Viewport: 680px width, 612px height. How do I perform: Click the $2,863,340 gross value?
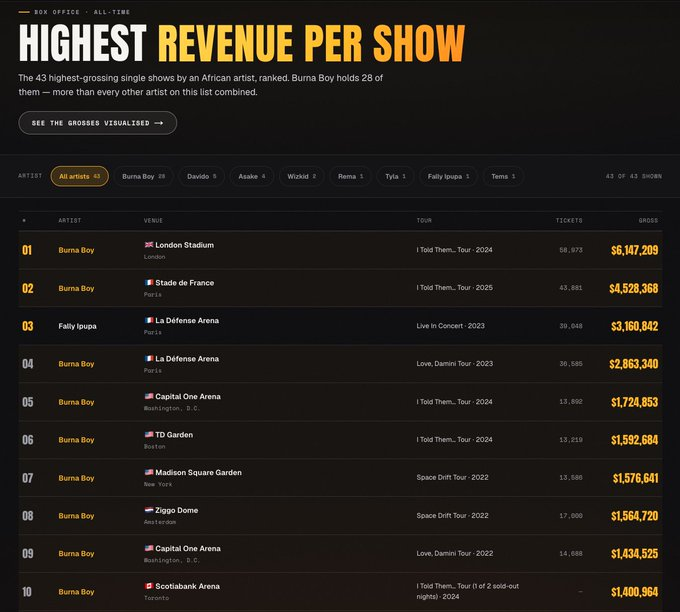[x=634, y=363]
